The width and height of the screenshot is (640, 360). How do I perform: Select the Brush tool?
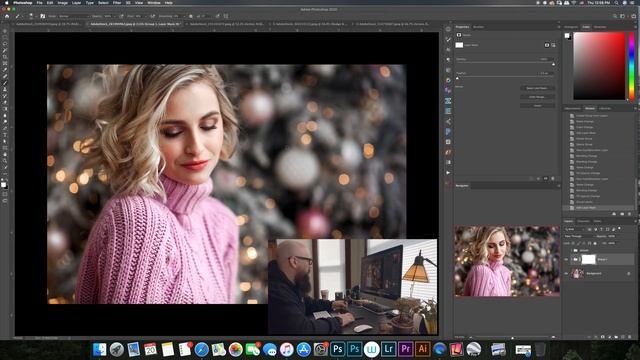pos(5,83)
